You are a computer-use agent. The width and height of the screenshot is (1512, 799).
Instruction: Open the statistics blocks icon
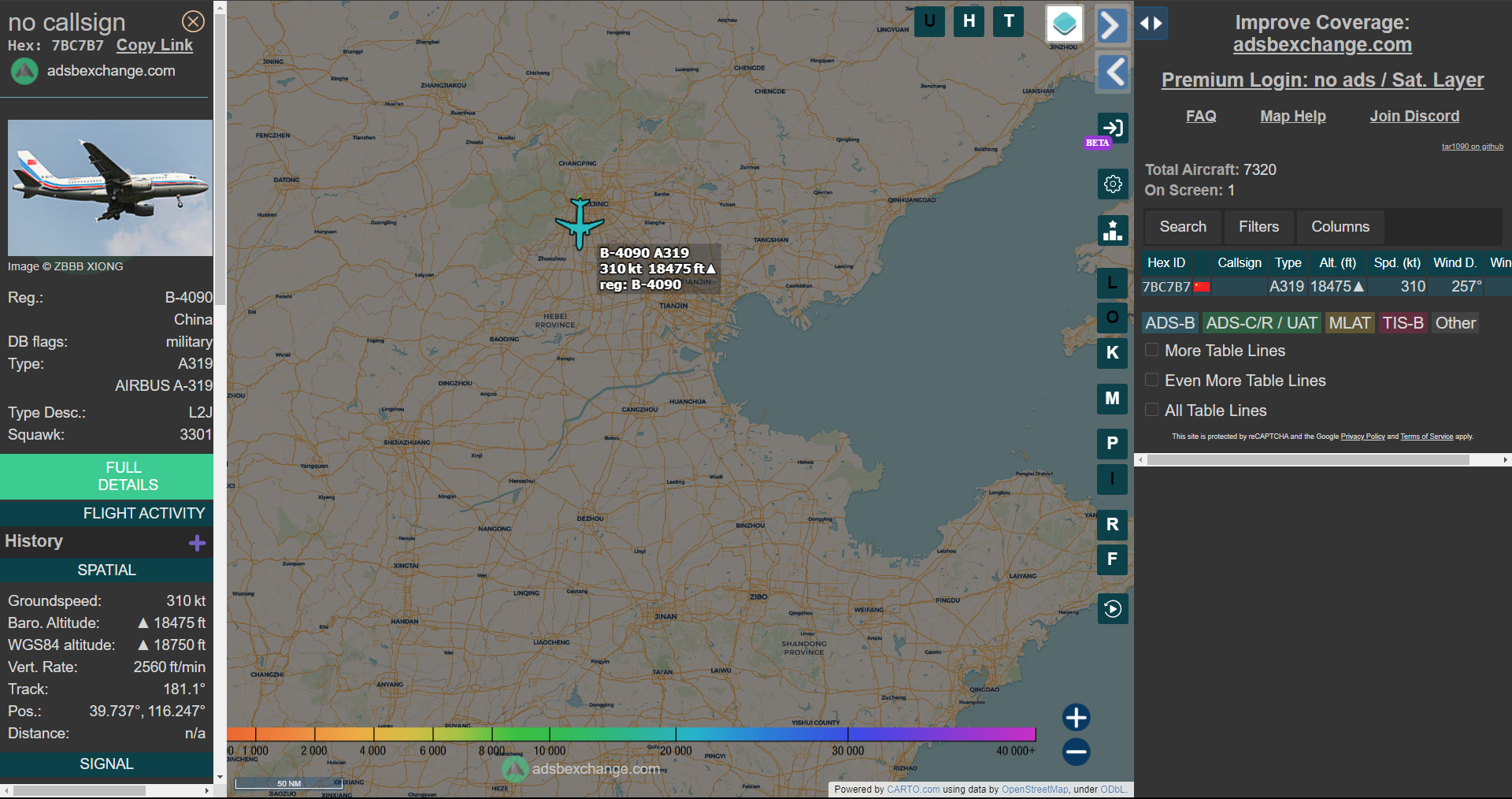pos(1113,230)
